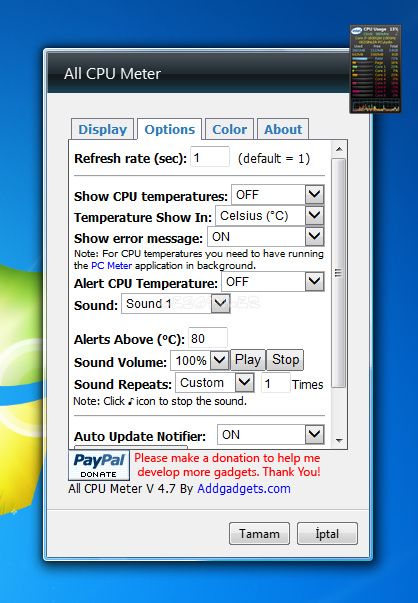This screenshot has width=418, height=603.
Task: Open Show error message dropdown
Action: click(266, 237)
